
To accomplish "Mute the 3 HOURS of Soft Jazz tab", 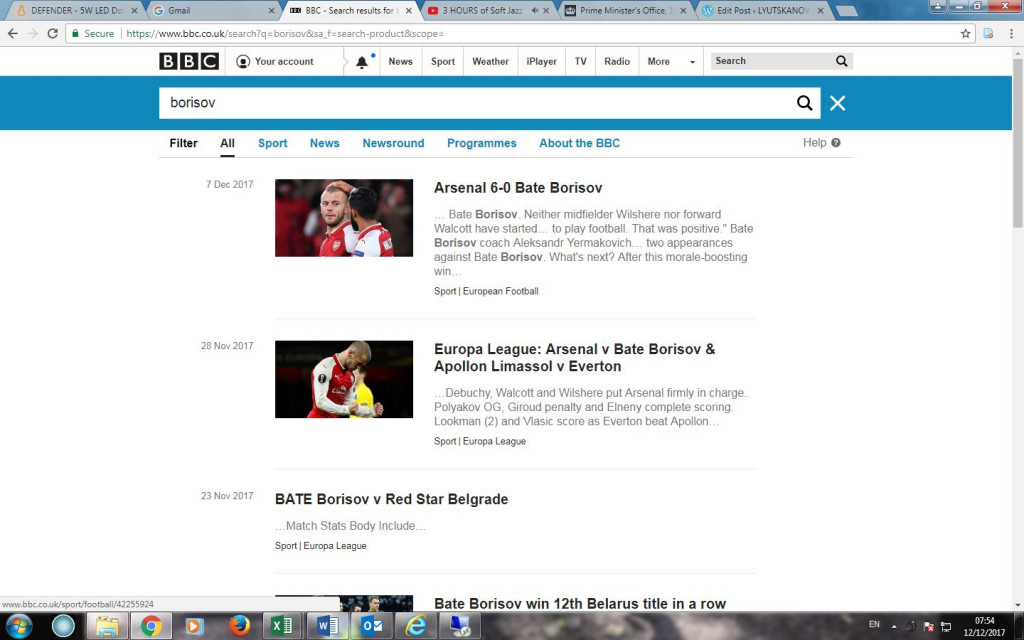I will [535, 10].
